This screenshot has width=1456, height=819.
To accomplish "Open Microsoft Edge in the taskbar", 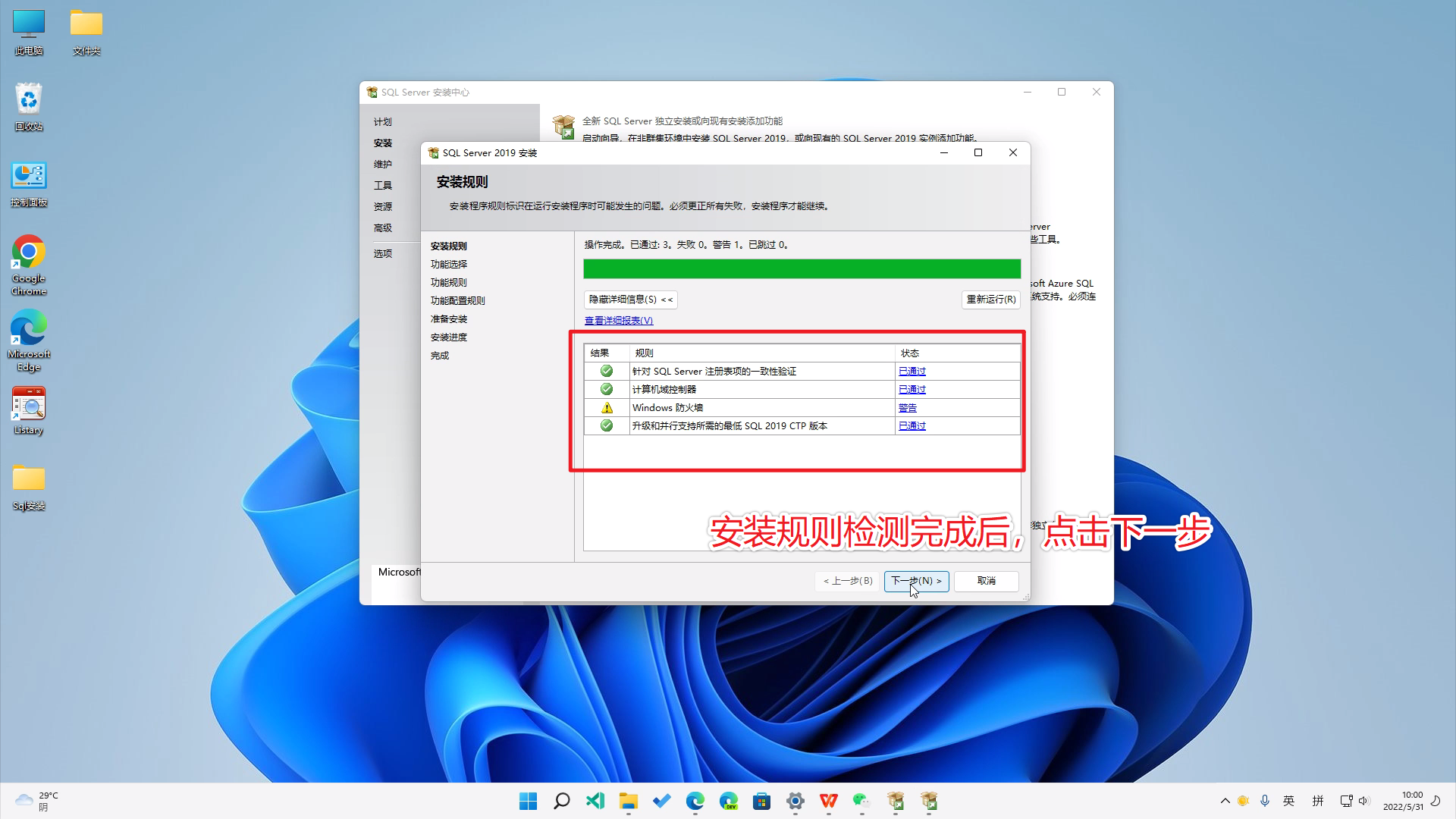I will tap(695, 801).
